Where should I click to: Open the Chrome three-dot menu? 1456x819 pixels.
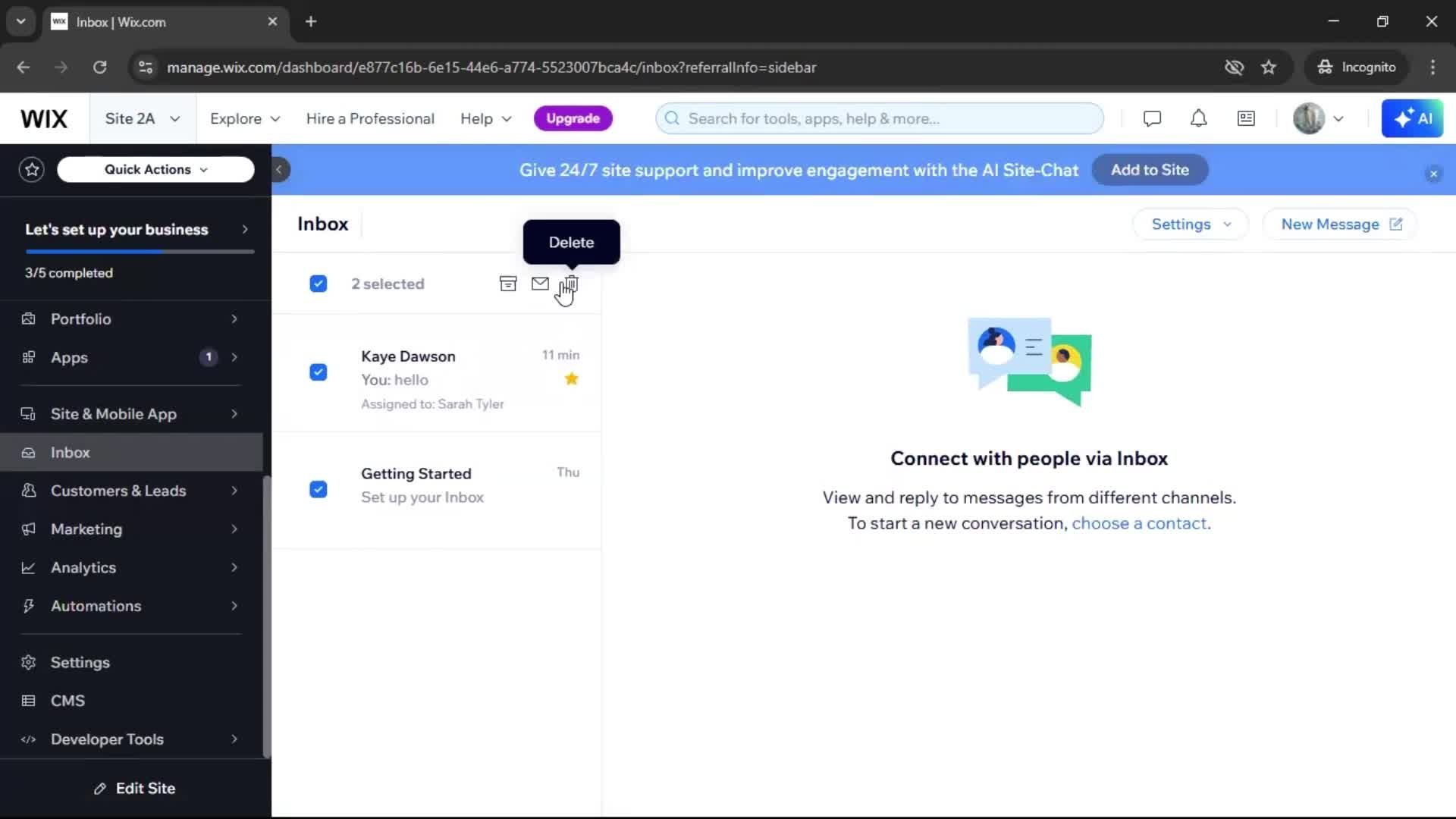coord(1432,67)
